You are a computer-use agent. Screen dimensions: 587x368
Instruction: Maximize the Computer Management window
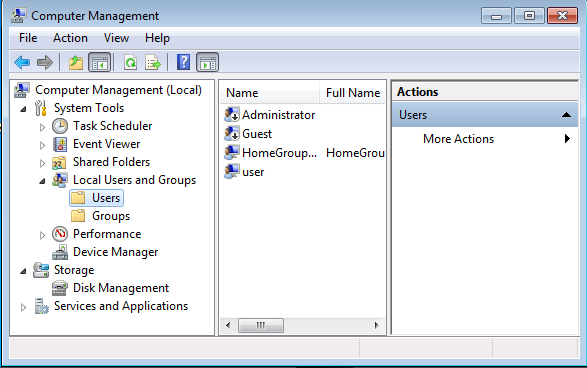click(x=529, y=16)
